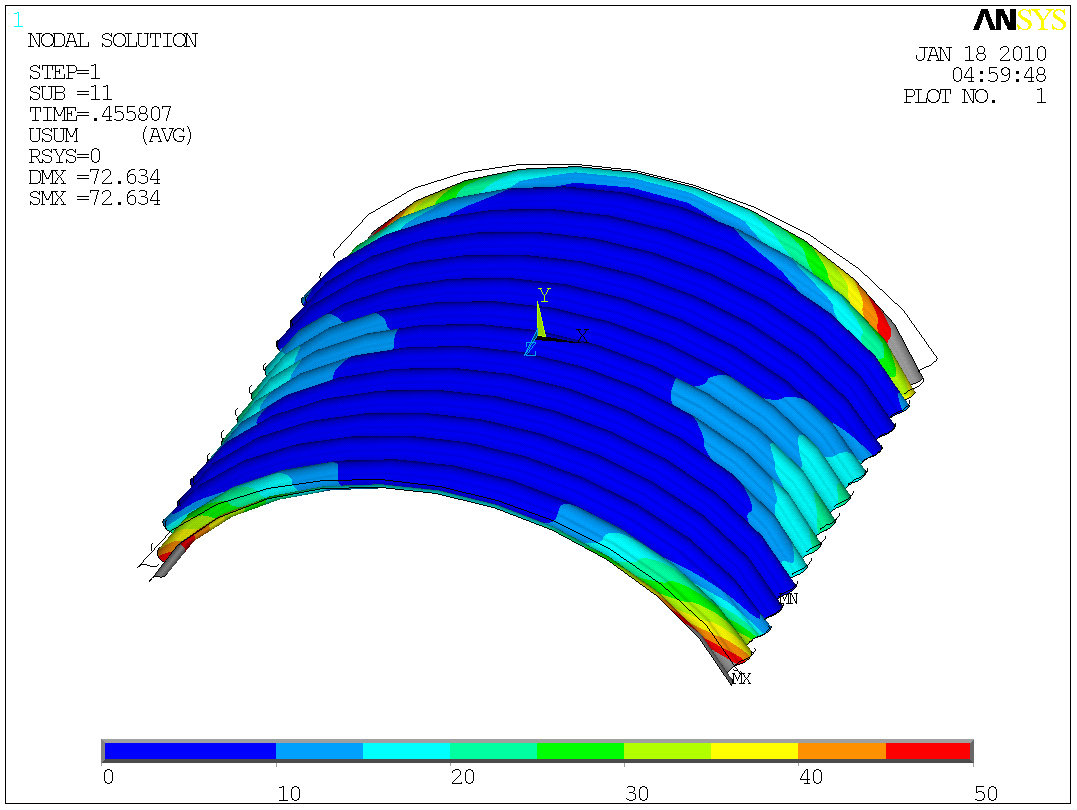Viewport: 1077px width, 810px height.
Task: Click the MX maximum displacement marker
Action: point(741,679)
